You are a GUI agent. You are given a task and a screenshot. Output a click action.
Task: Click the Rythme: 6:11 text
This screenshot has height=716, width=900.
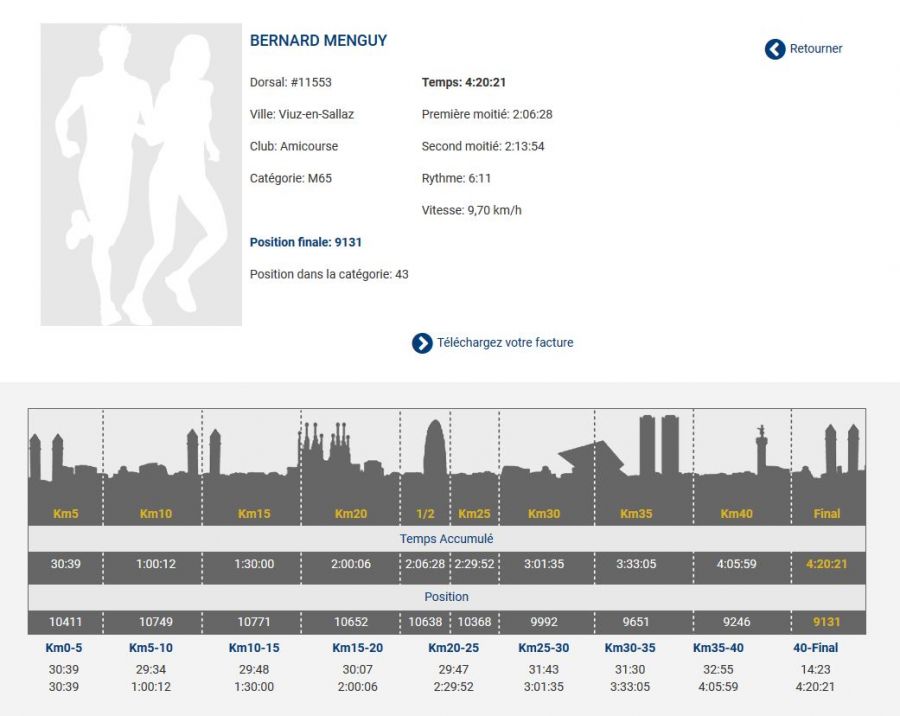[x=456, y=179]
